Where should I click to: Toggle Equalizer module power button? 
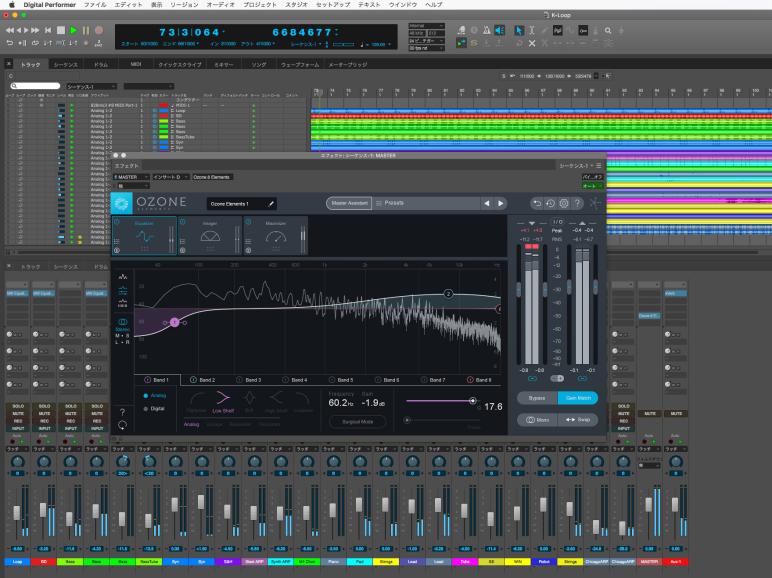[x=117, y=223]
